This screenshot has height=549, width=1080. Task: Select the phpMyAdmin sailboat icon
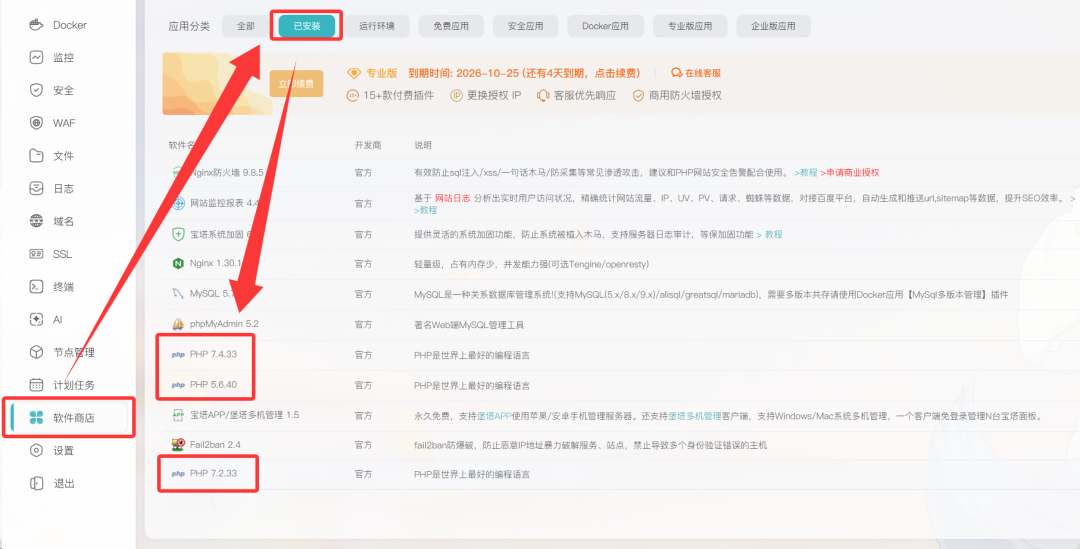point(178,323)
